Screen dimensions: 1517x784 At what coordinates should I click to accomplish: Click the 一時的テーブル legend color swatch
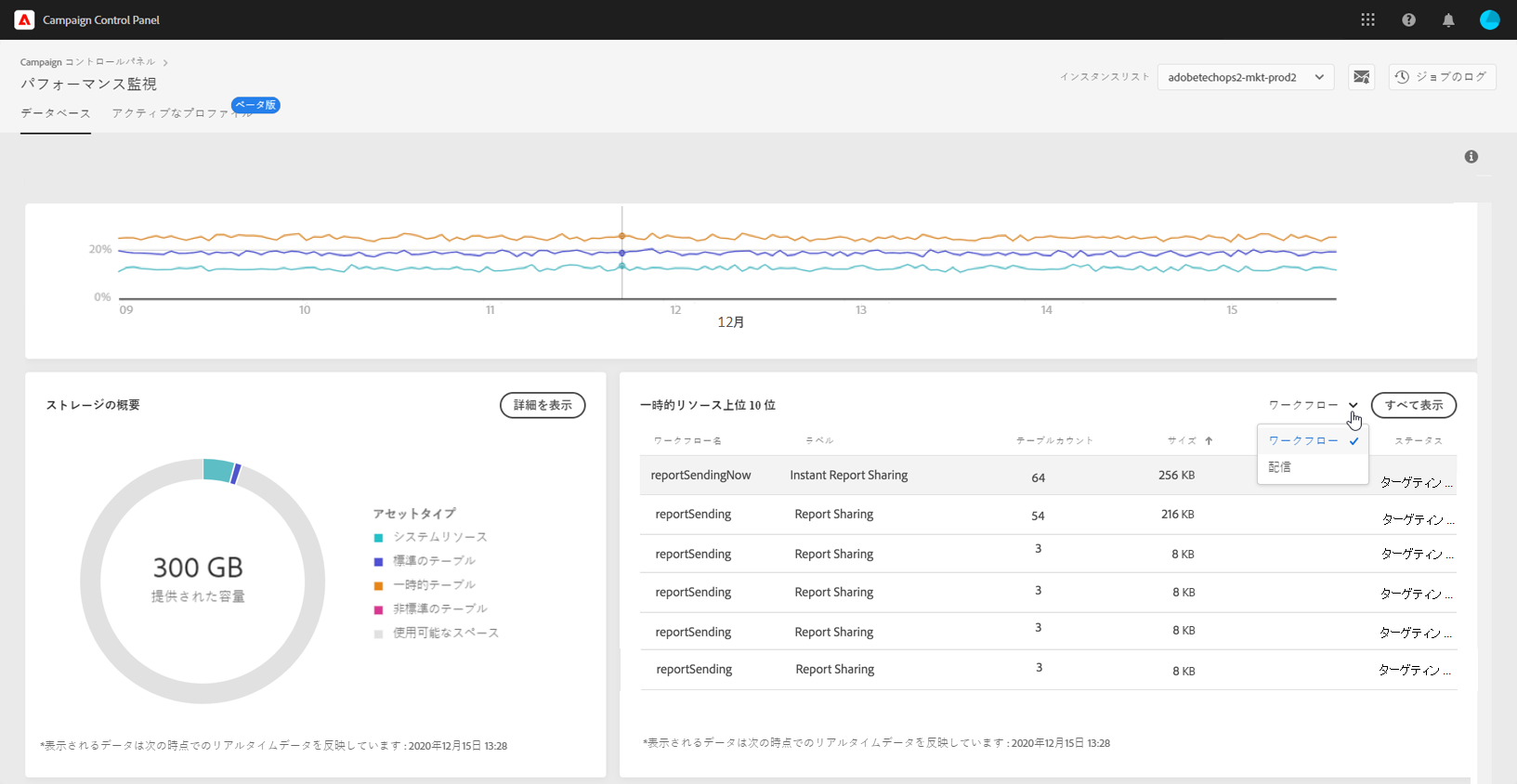(378, 586)
